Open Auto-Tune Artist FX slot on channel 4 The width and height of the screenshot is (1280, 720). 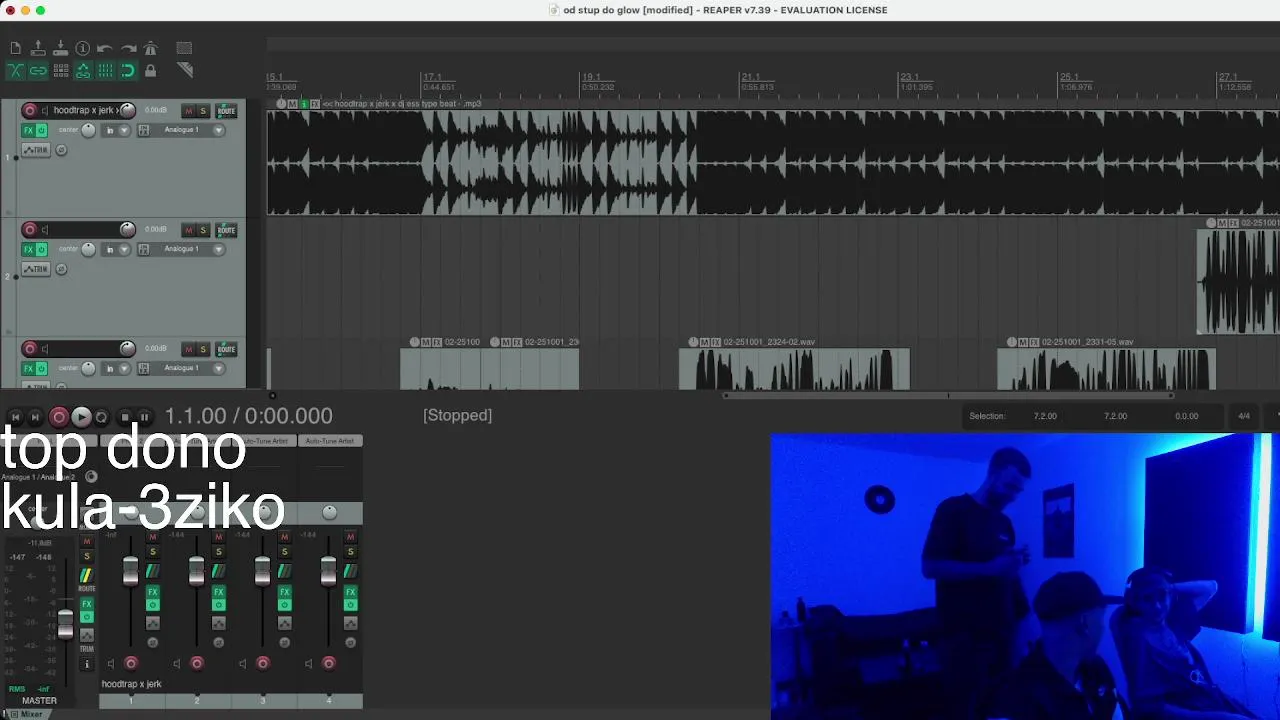[x=330, y=441]
